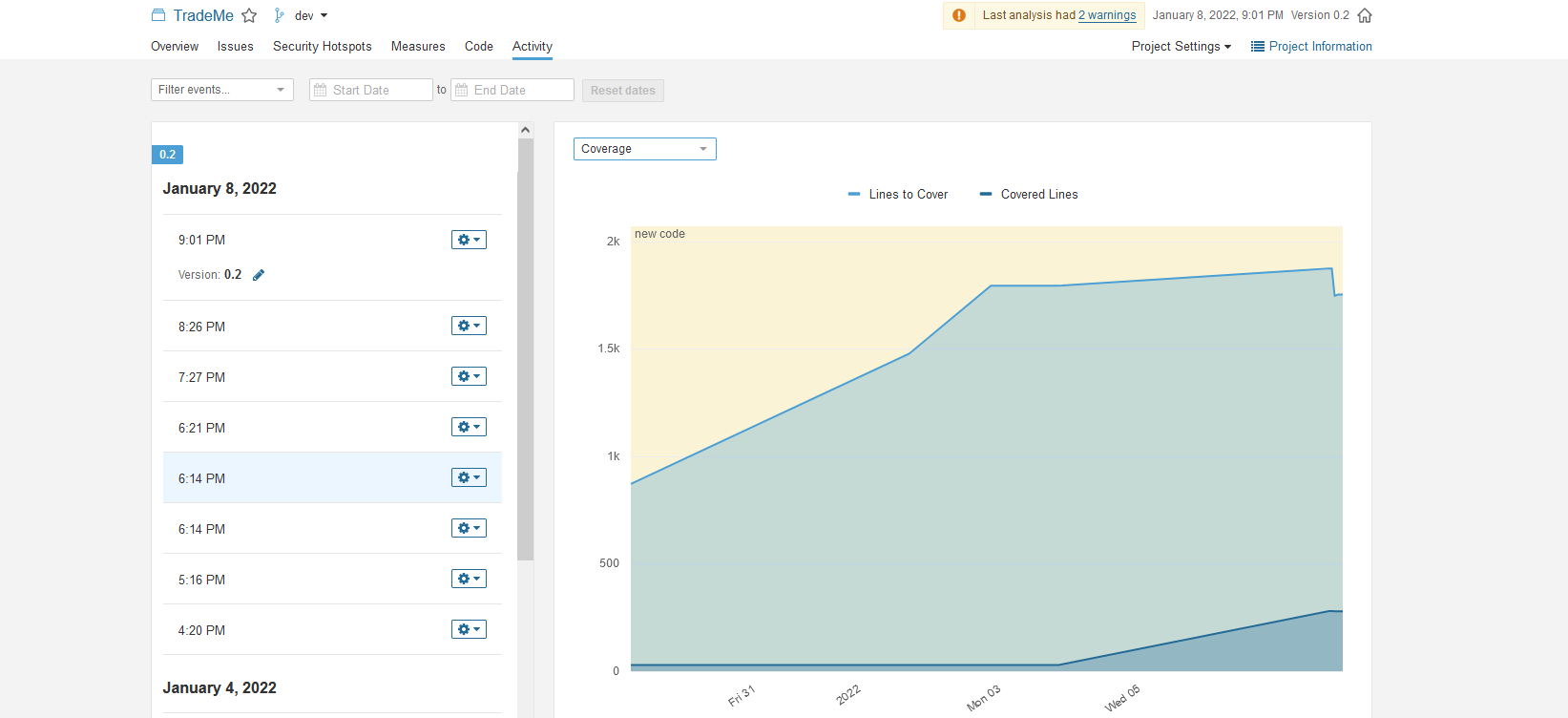Open gear menu for 6:21 PM analysis
The image size is (1568, 718).
tap(469, 427)
